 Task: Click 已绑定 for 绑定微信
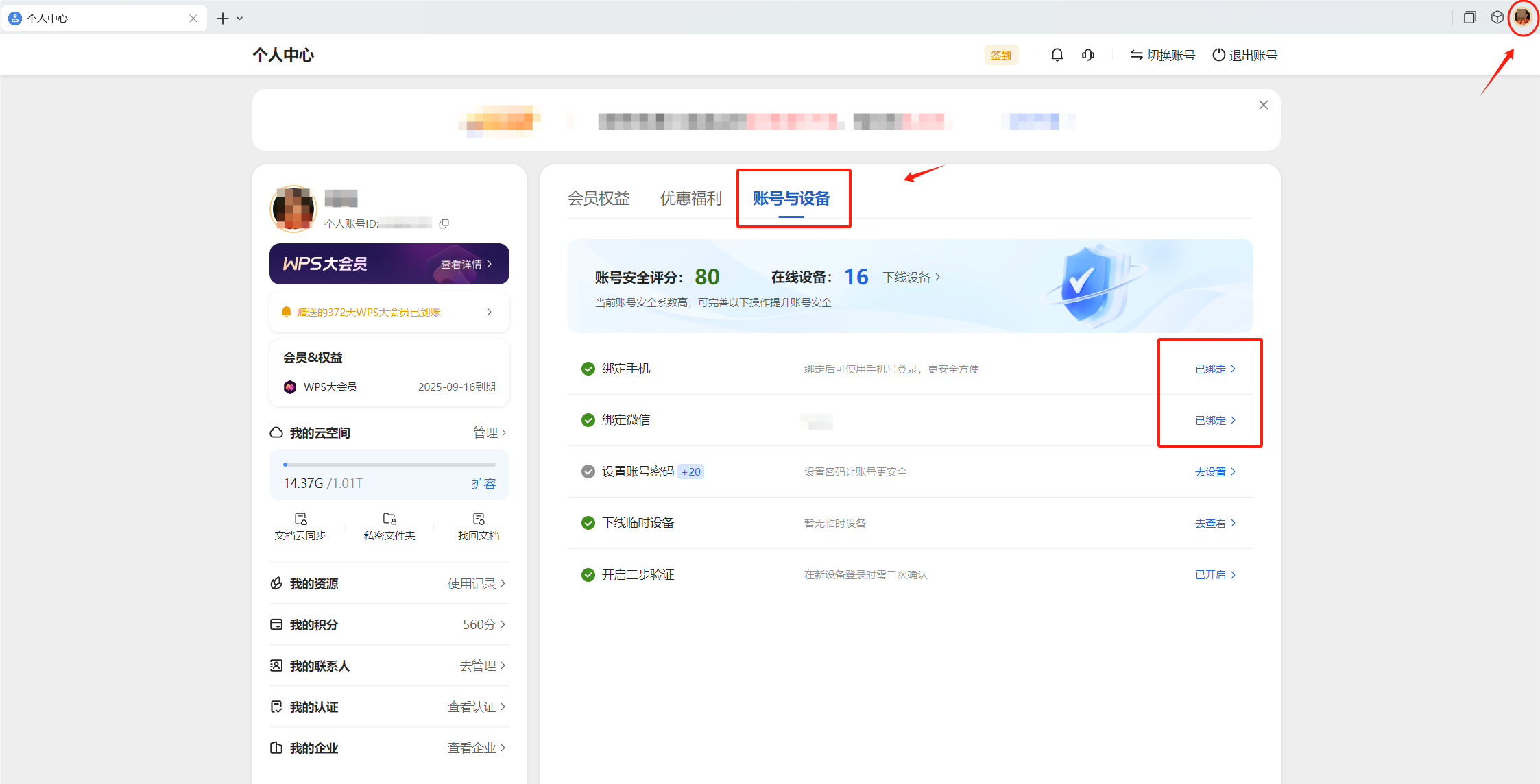coord(1215,420)
